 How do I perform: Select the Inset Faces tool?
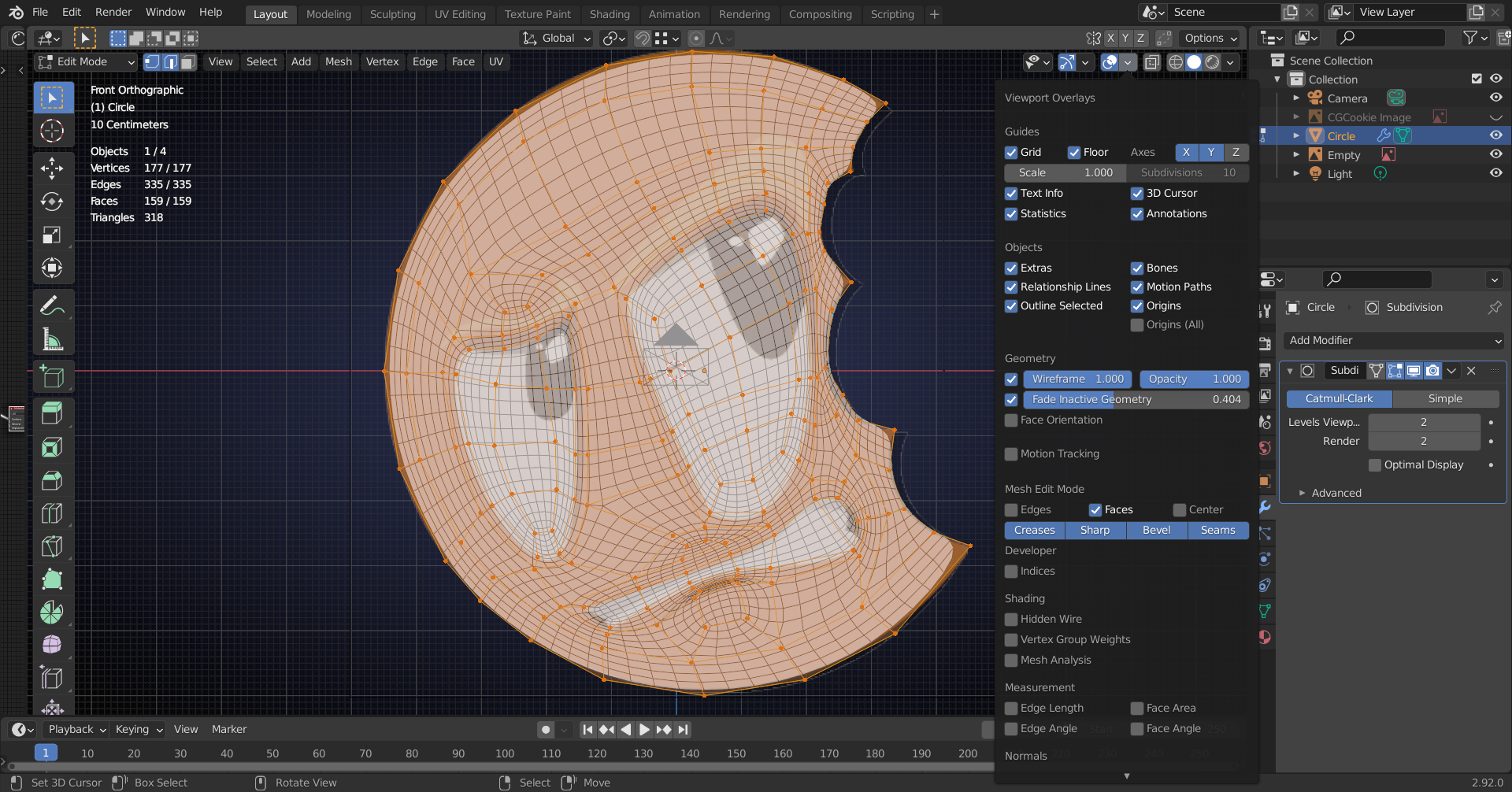[52, 447]
